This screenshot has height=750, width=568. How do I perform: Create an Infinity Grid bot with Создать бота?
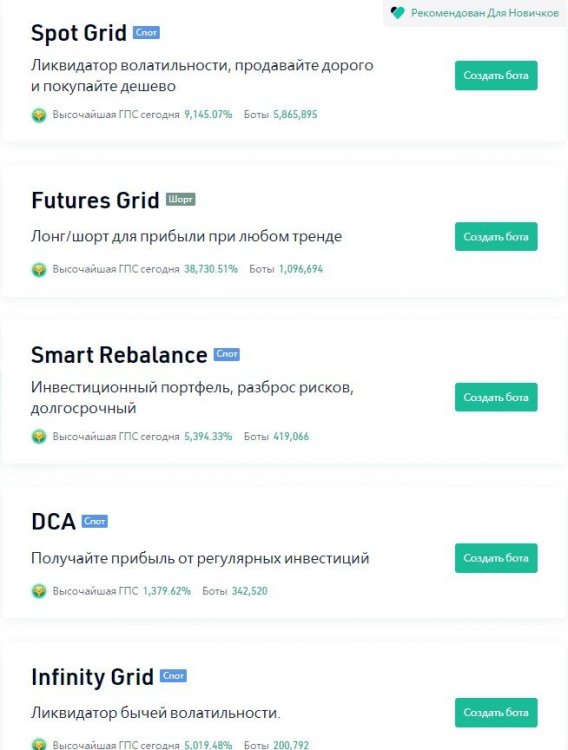tap(496, 713)
